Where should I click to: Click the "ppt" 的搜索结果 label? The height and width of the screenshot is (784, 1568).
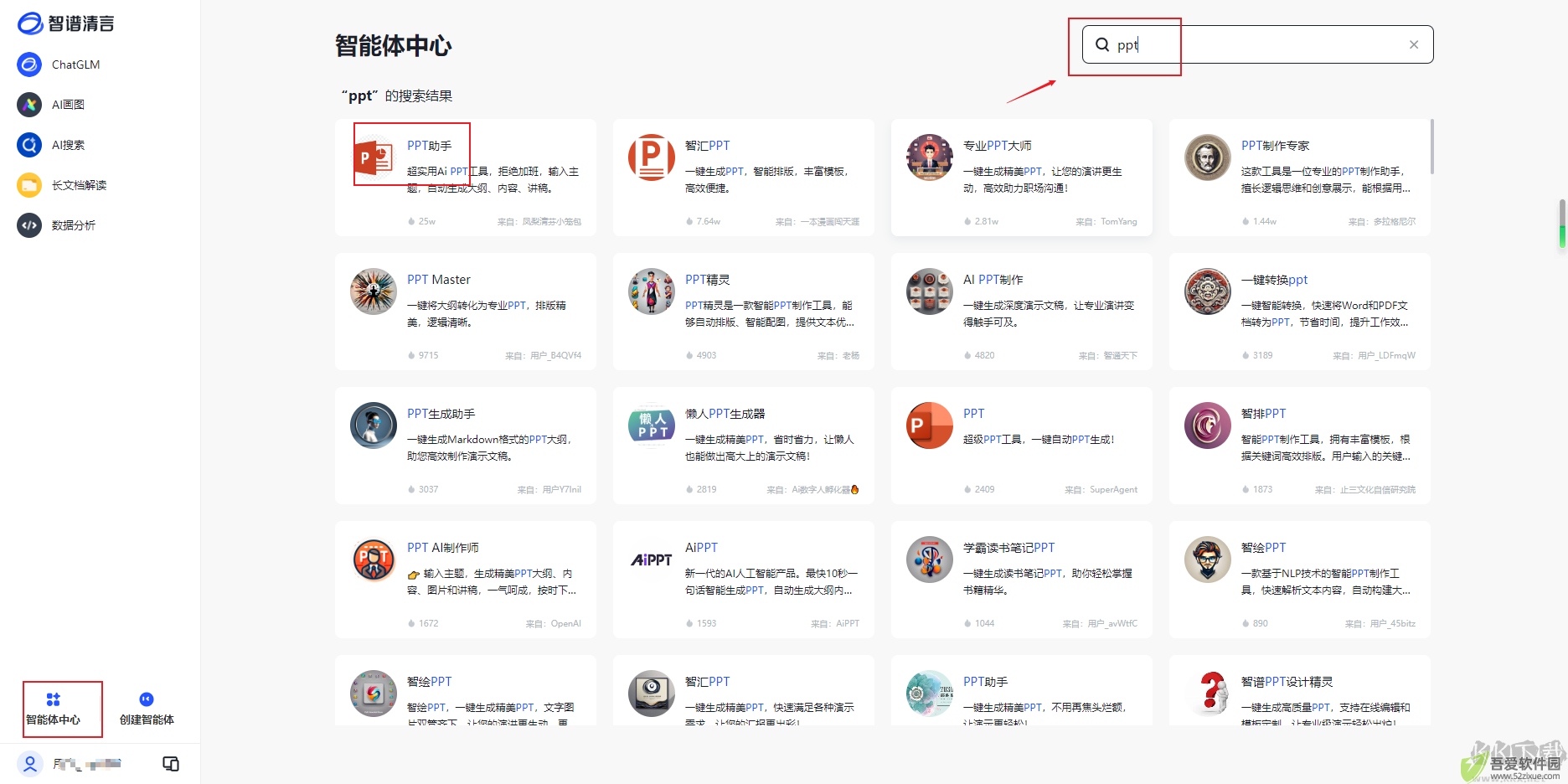pos(396,96)
